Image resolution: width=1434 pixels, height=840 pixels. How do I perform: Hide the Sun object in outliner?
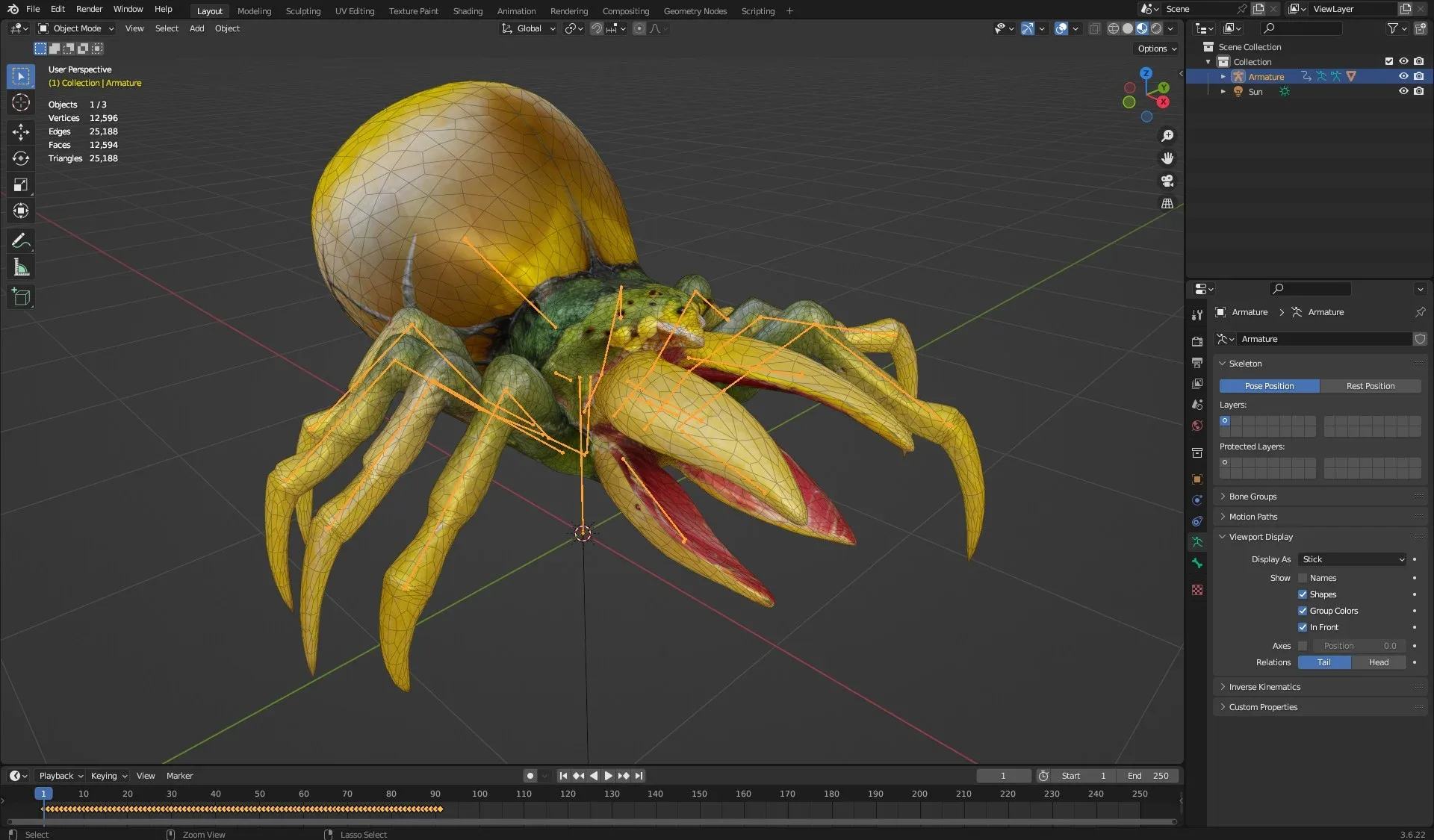[1403, 92]
